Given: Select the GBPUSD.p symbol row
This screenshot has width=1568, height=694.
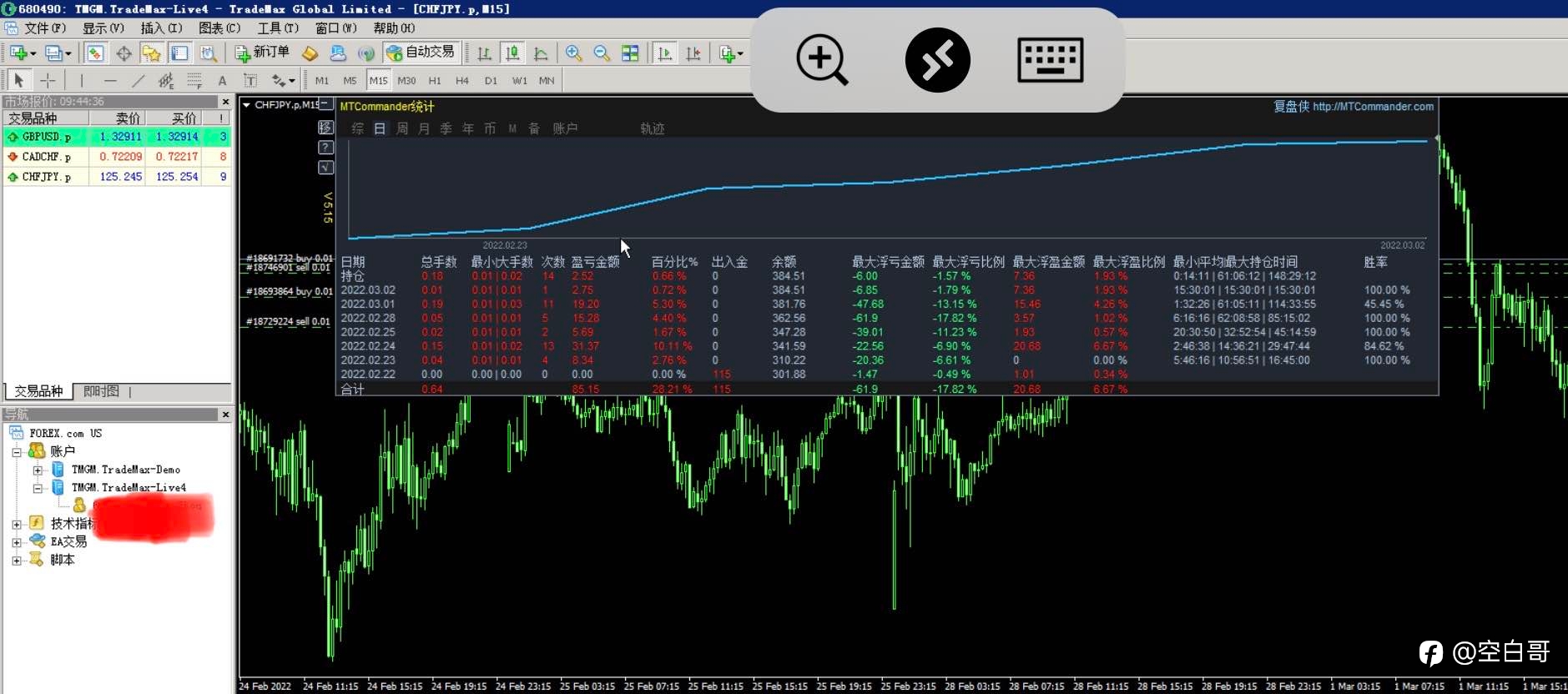Looking at the screenshot, I should pos(118,136).
